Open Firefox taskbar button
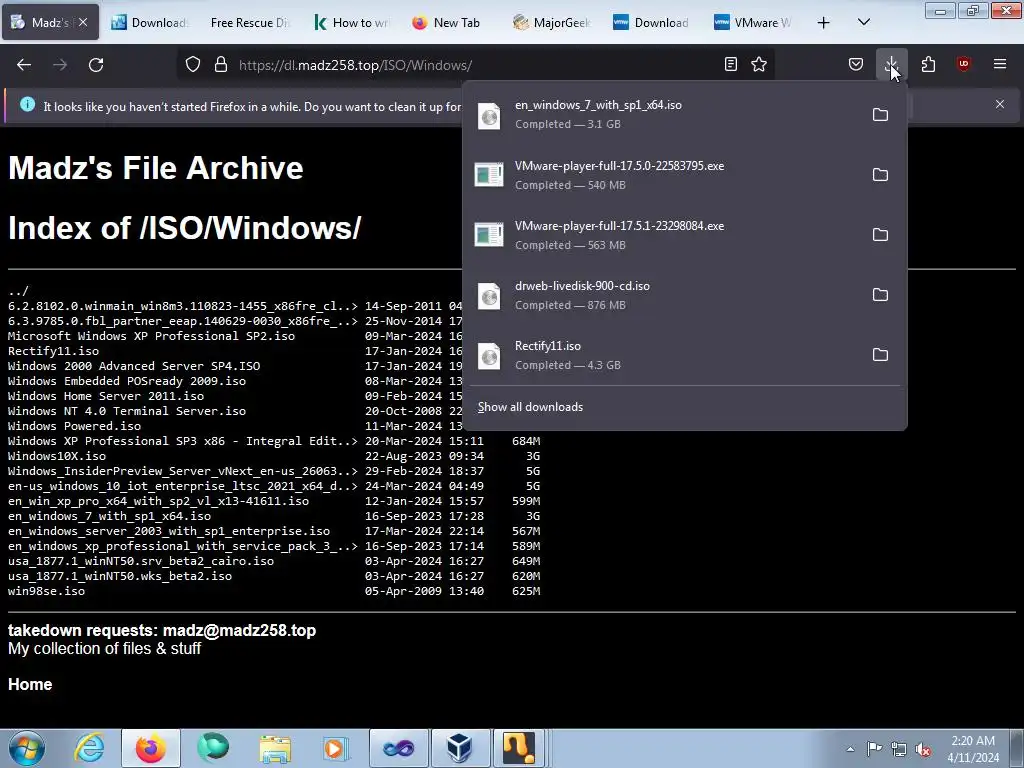 click(151, 748)
